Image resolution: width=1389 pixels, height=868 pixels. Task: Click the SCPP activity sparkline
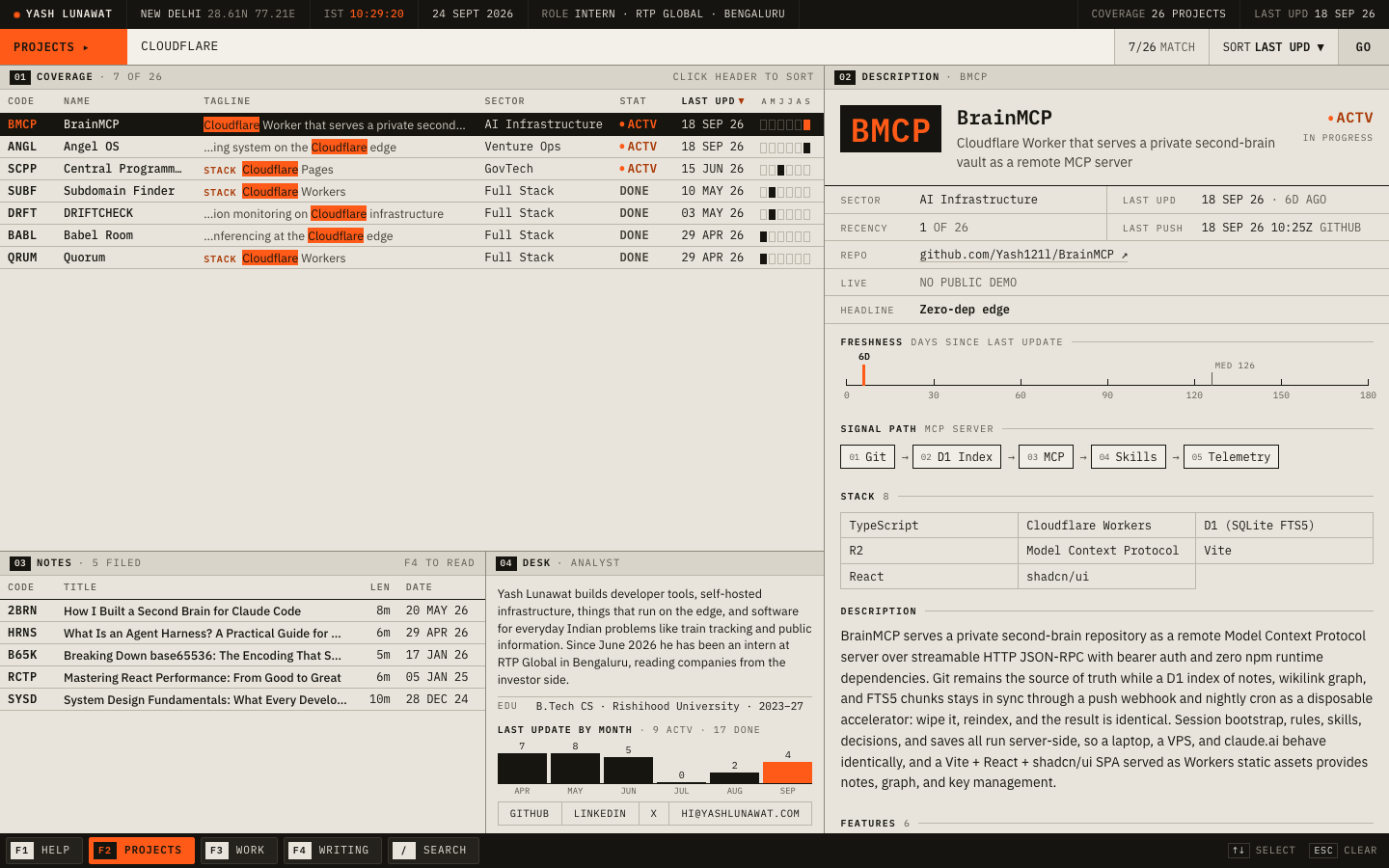785,170
